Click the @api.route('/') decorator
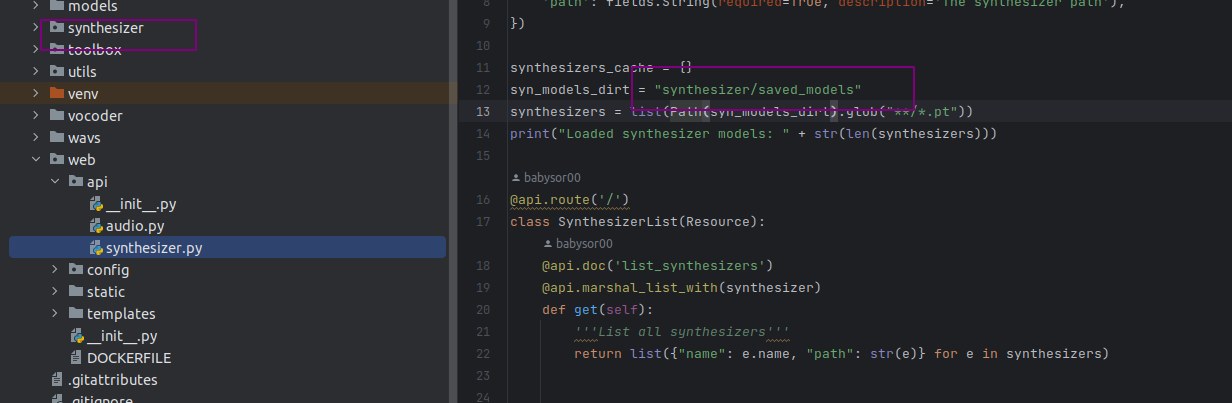This screenshot has width=1232, height=403. point(570,199)
